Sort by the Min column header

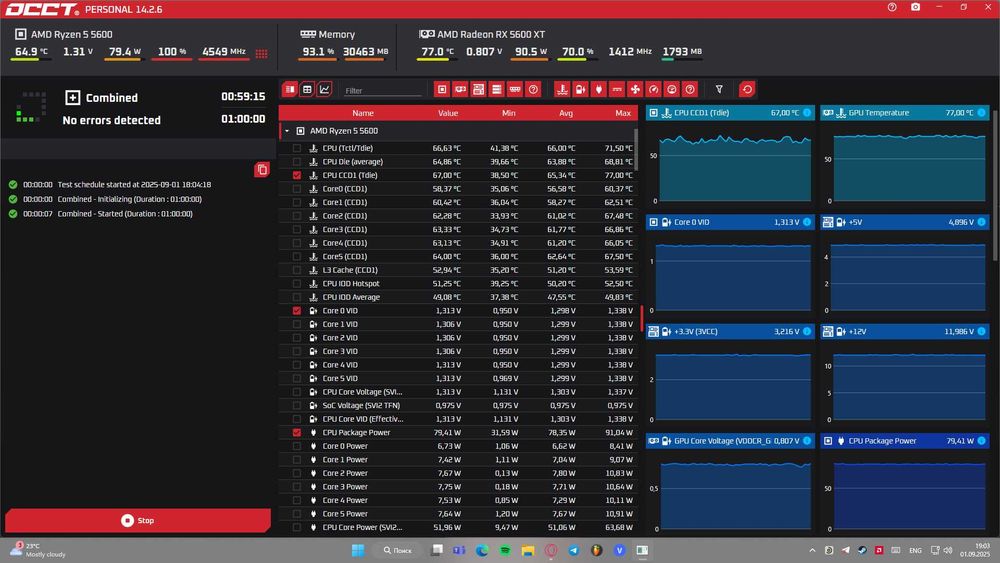tap(508, 113)
